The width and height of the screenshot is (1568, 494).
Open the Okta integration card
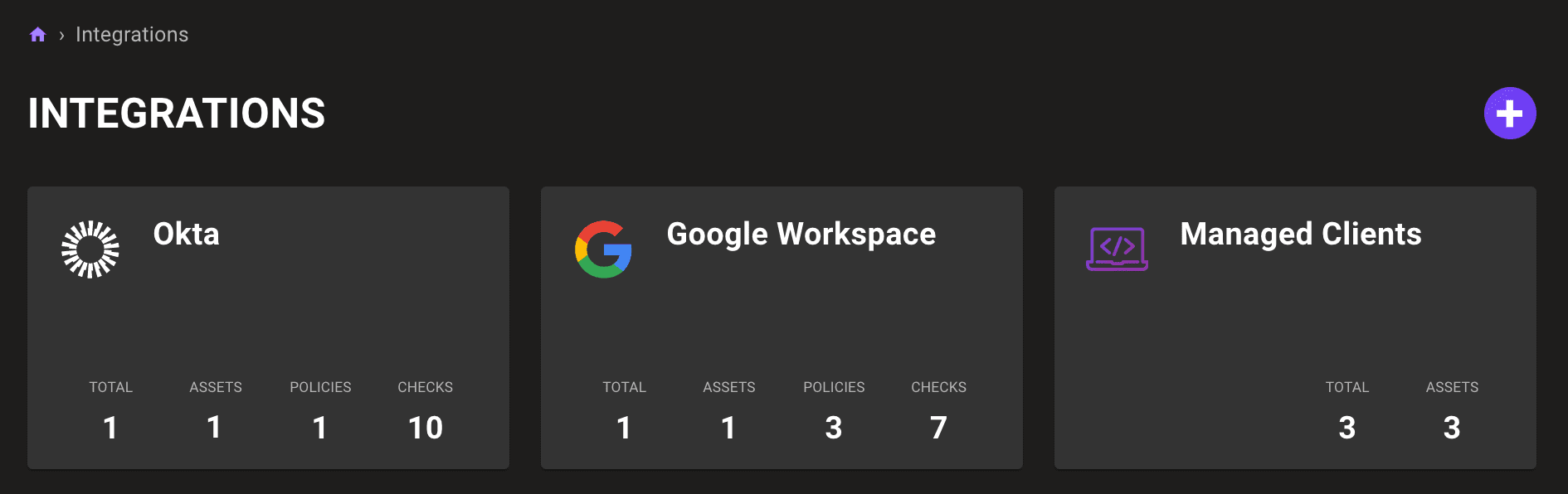[x=268, y=327]
